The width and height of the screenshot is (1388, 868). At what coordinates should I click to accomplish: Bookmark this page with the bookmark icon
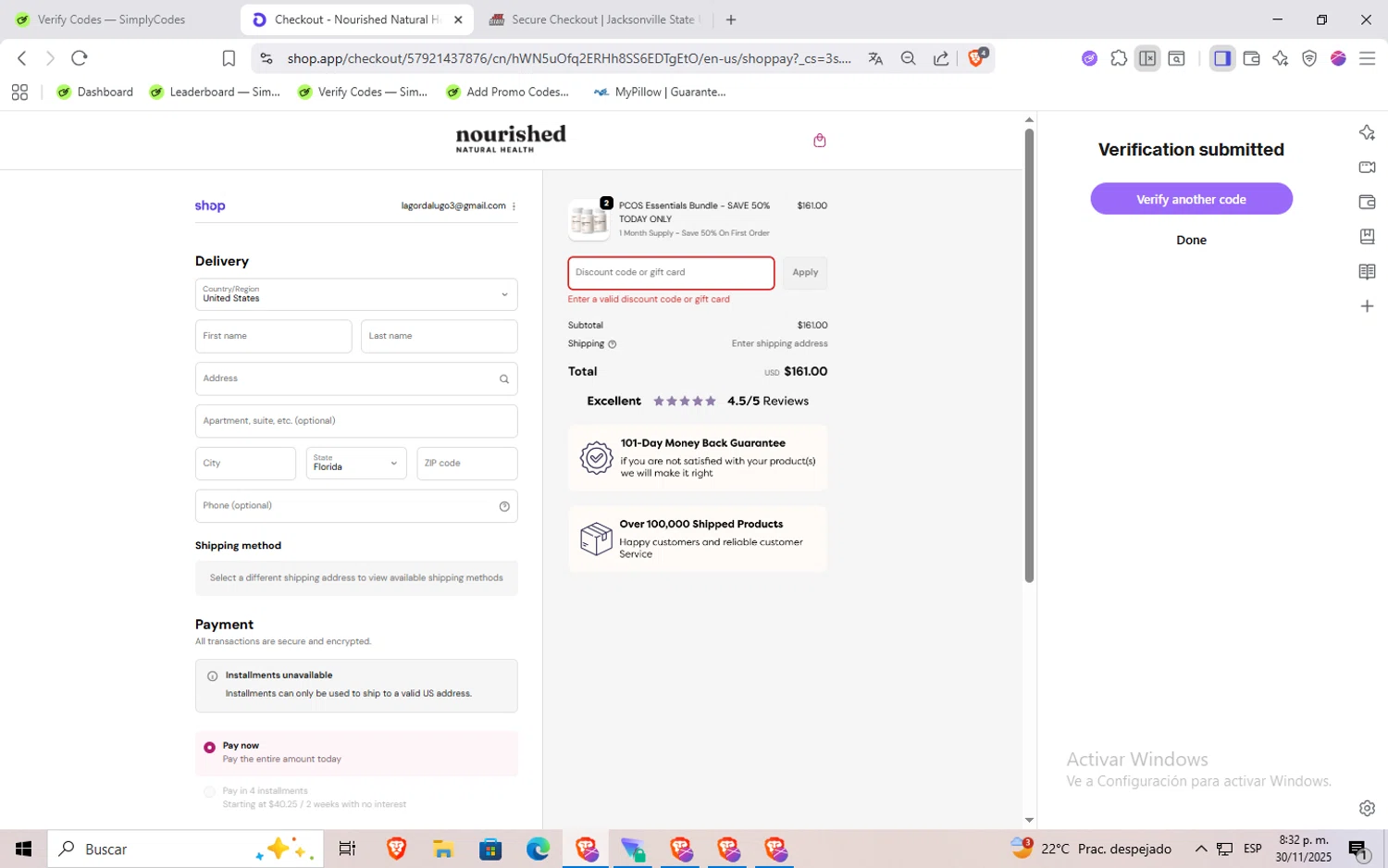tap(229, 58)
